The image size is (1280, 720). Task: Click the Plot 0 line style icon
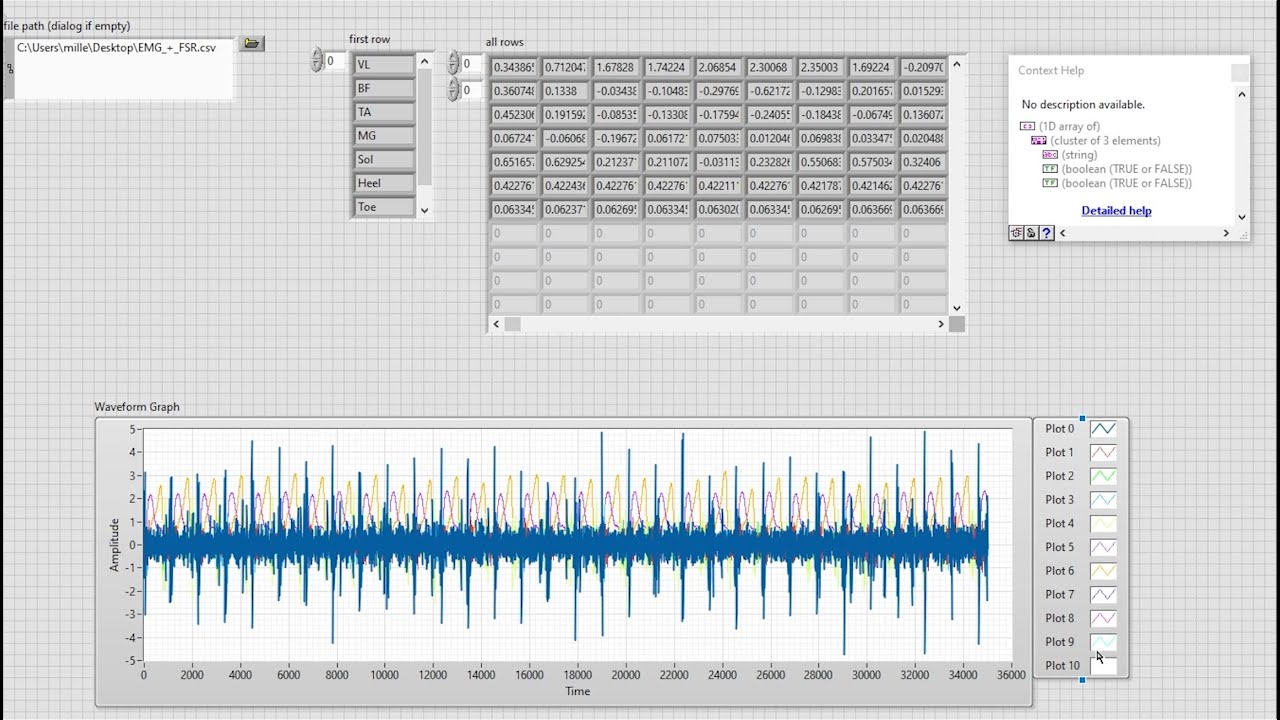point(1103,429)
